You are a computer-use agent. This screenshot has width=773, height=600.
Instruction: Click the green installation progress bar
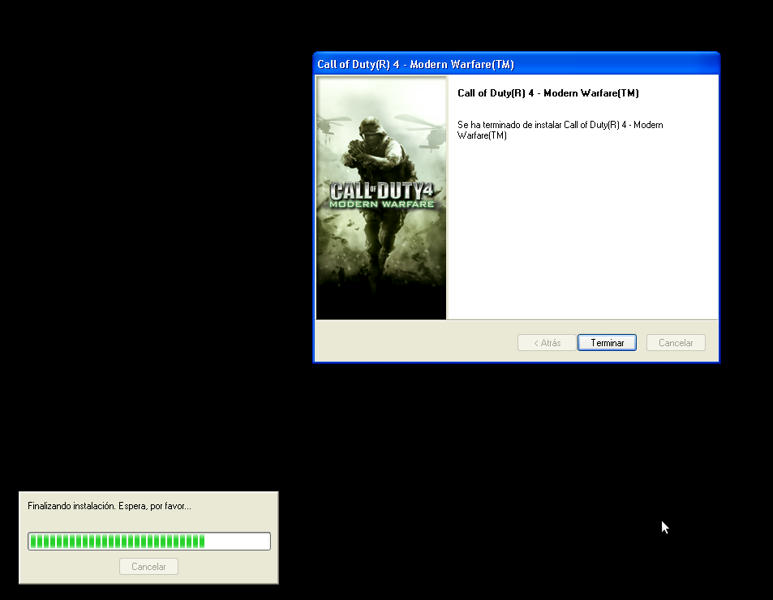pos(149,541)
